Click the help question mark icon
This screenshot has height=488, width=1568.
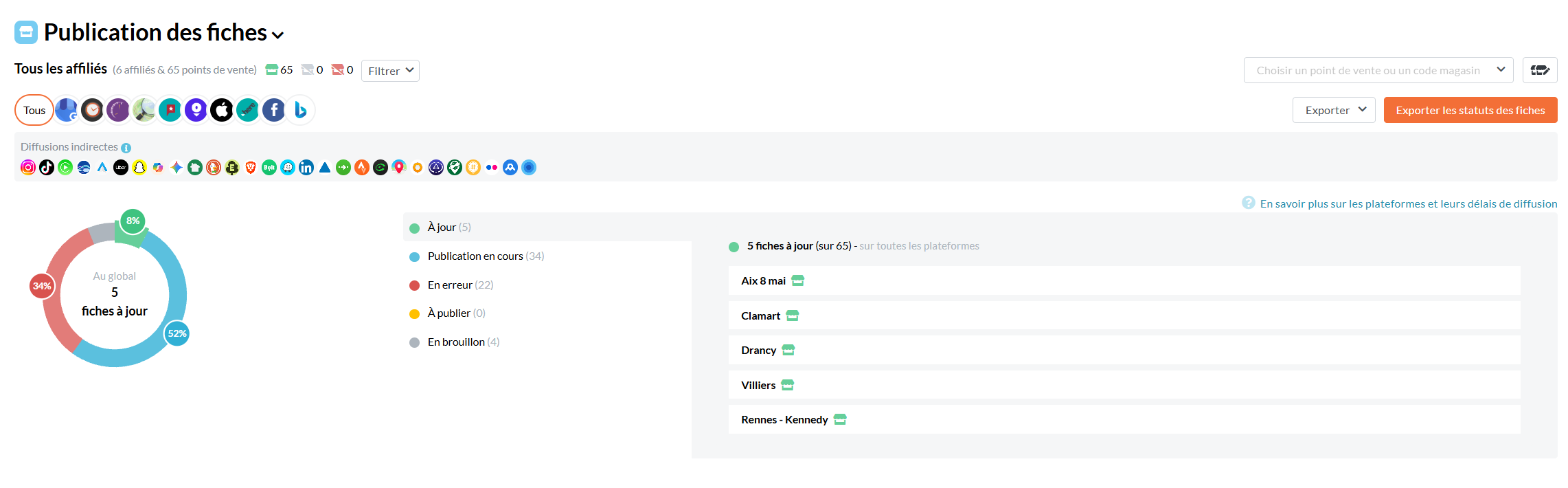(x=1249, y=203)
